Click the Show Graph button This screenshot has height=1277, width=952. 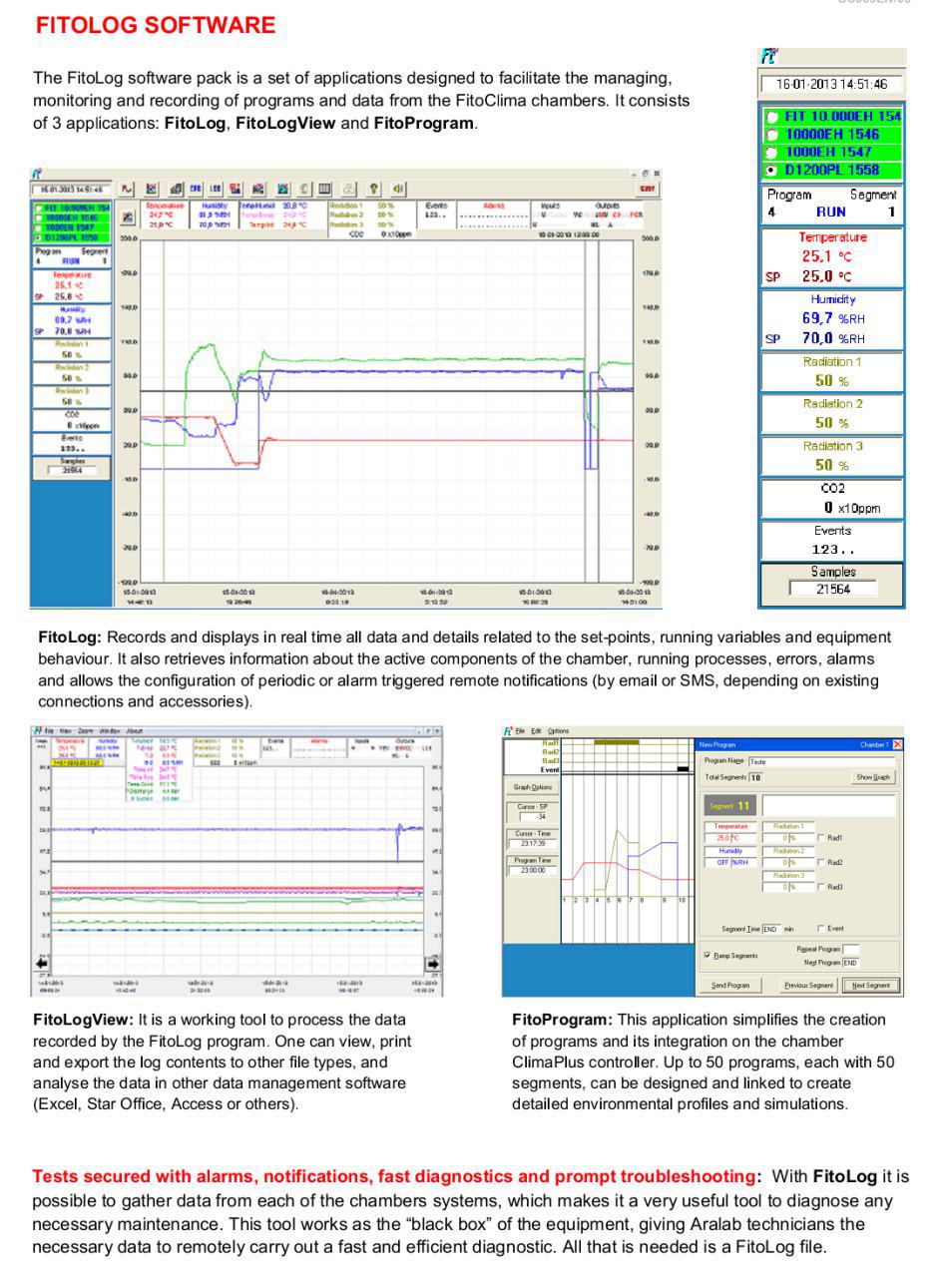pyautogui.click(x=874, y=777)
